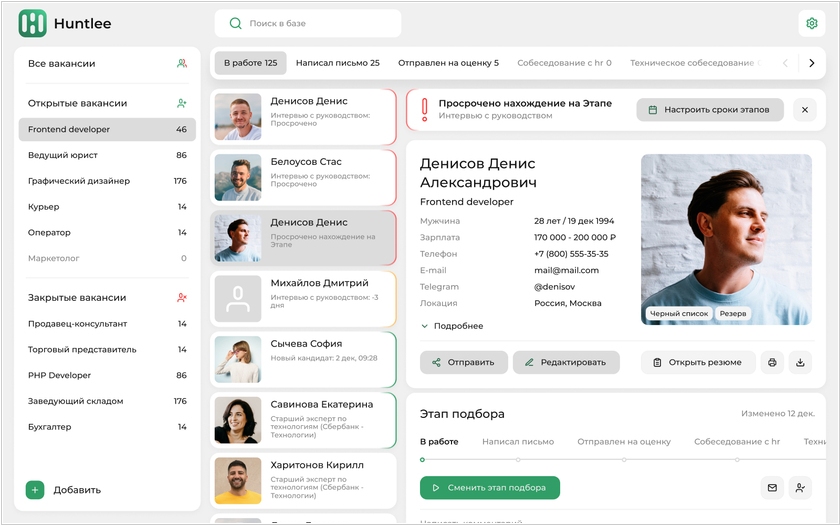The height and width of the screenshot is (525, 840).
Task: Click the @denisov Telegram handle
Action: click(x=554, y=287)
